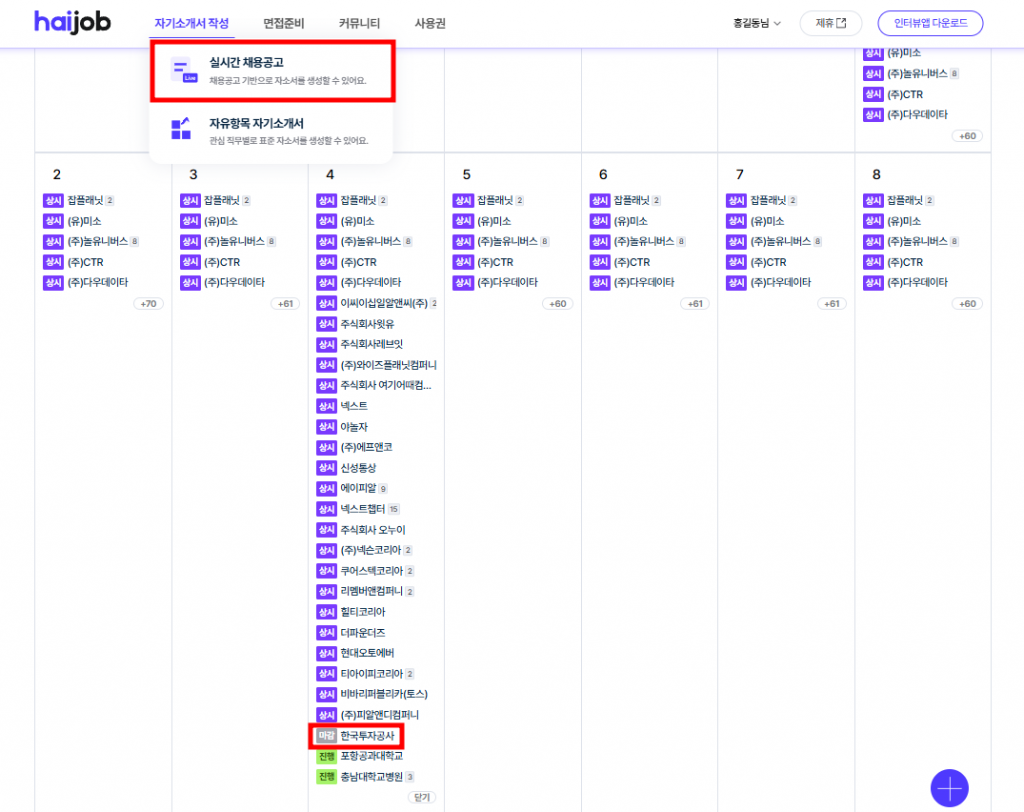The image size is (1024, 812).
Task: Click the Live posting icon beside 실시간 채용공고
Action: 184,71
